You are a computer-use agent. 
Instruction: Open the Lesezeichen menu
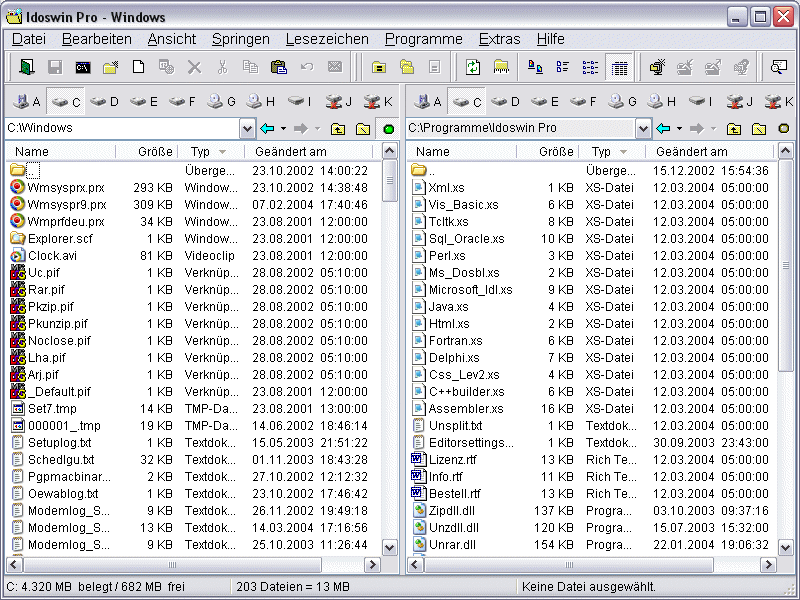327,39
